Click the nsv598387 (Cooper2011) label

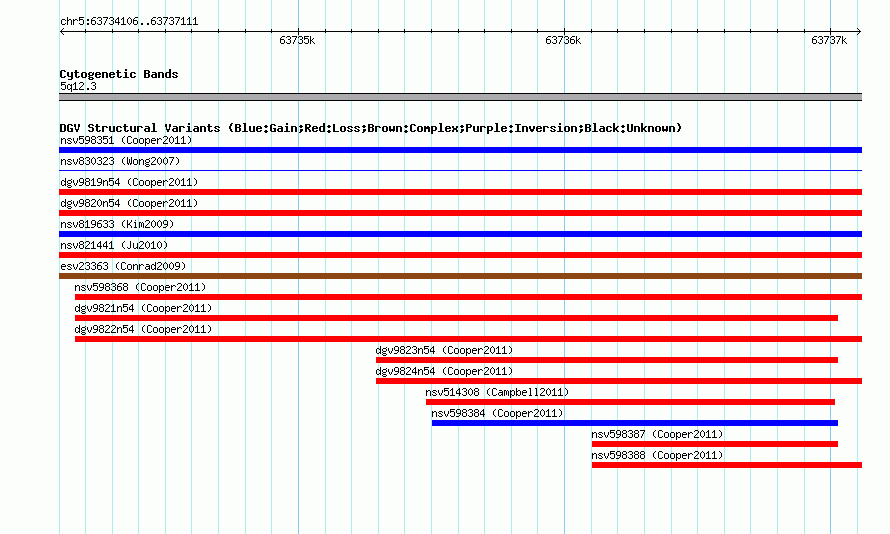coord(657,434)
